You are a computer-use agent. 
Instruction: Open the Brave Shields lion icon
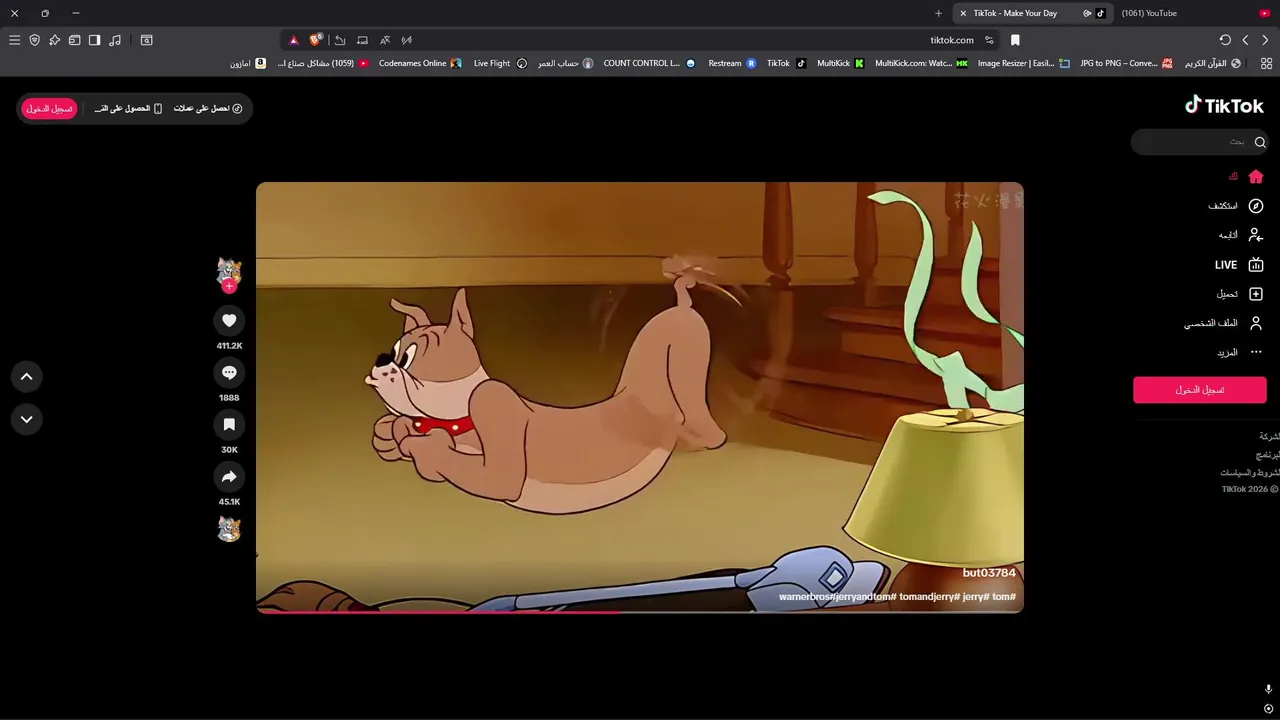(316, 40)
